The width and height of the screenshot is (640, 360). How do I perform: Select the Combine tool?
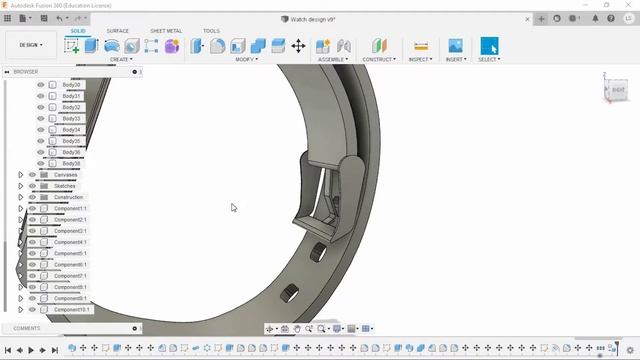click(258, 46)
